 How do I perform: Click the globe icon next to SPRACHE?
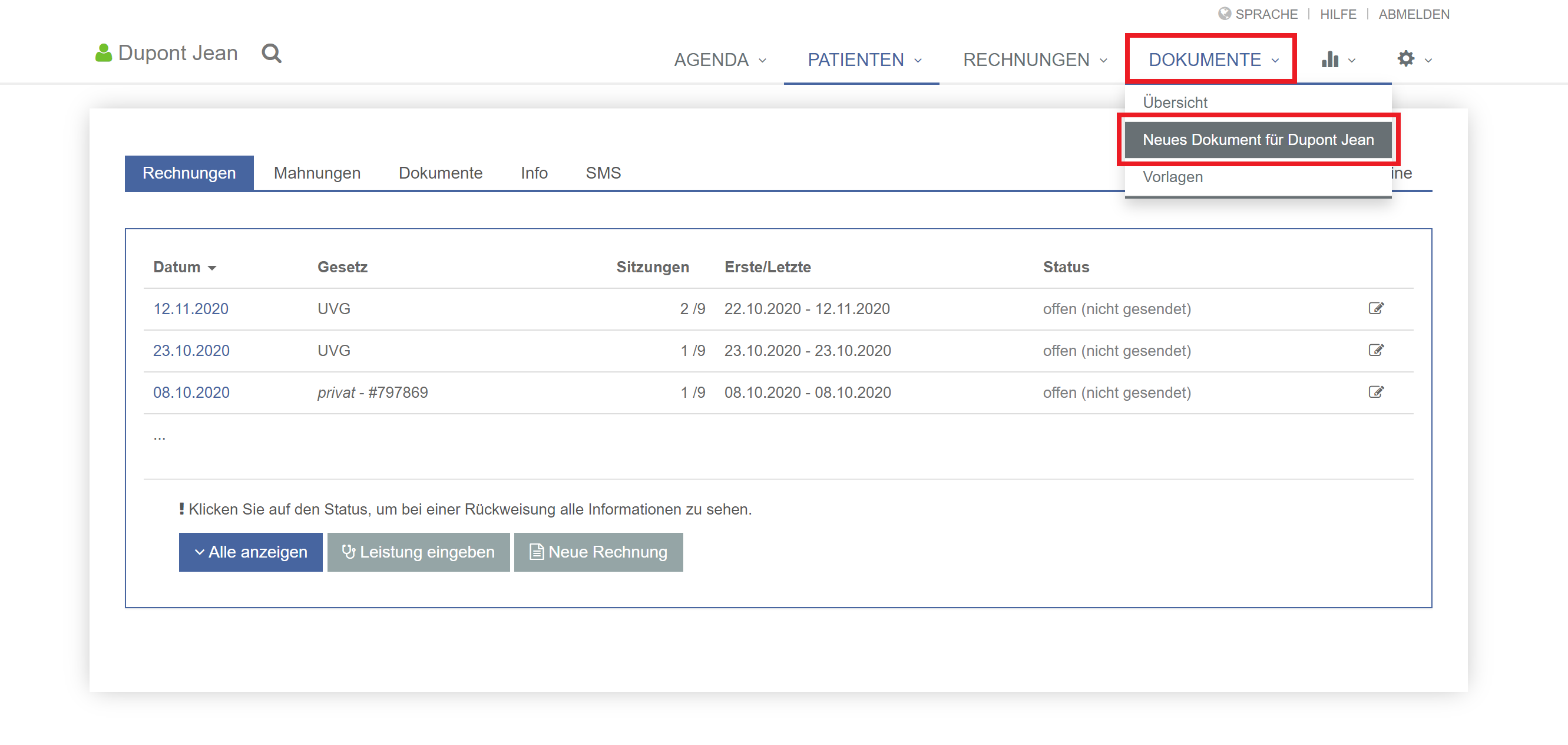coord(1224,14)
